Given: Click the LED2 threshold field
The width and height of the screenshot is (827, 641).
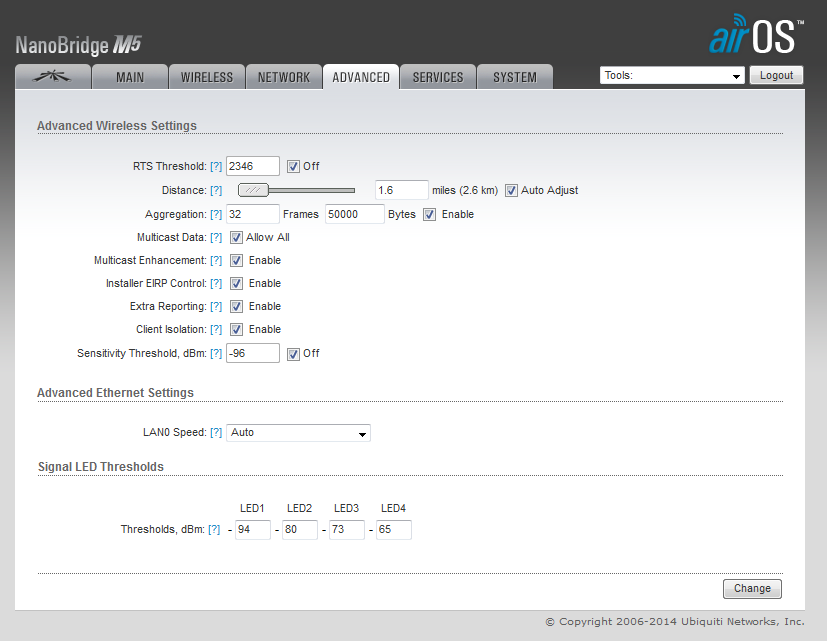Looking at the screenshot, I should [x=300, y=530].
